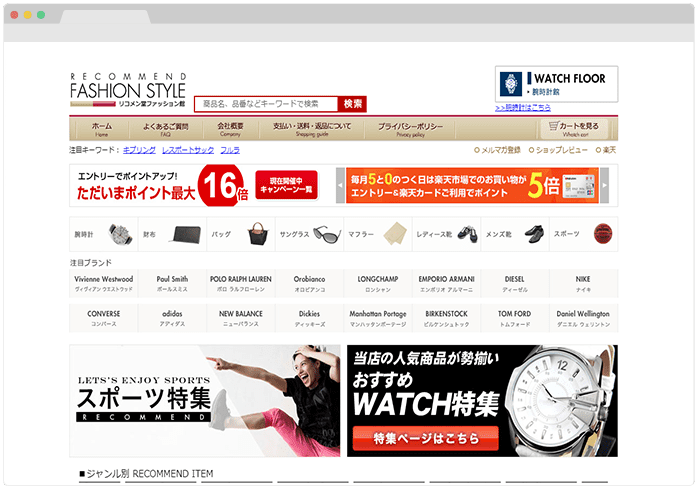Click the 楽天 link
The width and height of the screenshot is (698, 490).
tap(606, 150)
